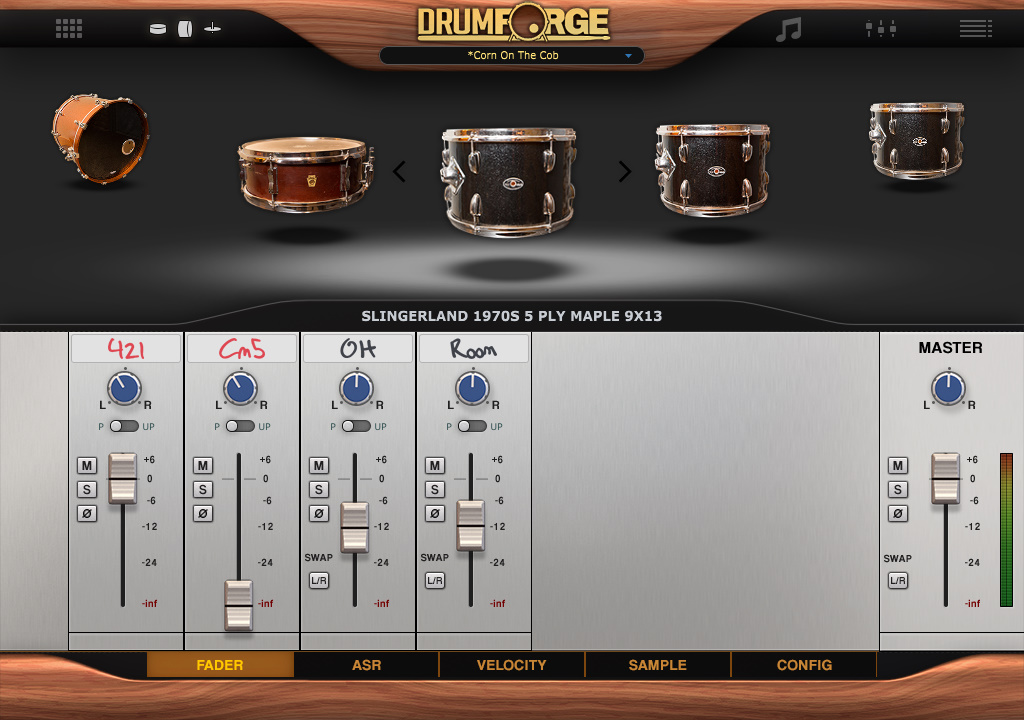Click the MASTER heading text
Image resolution: width=1024 pixels, height=720 pixels.
(x=950, y=348)
